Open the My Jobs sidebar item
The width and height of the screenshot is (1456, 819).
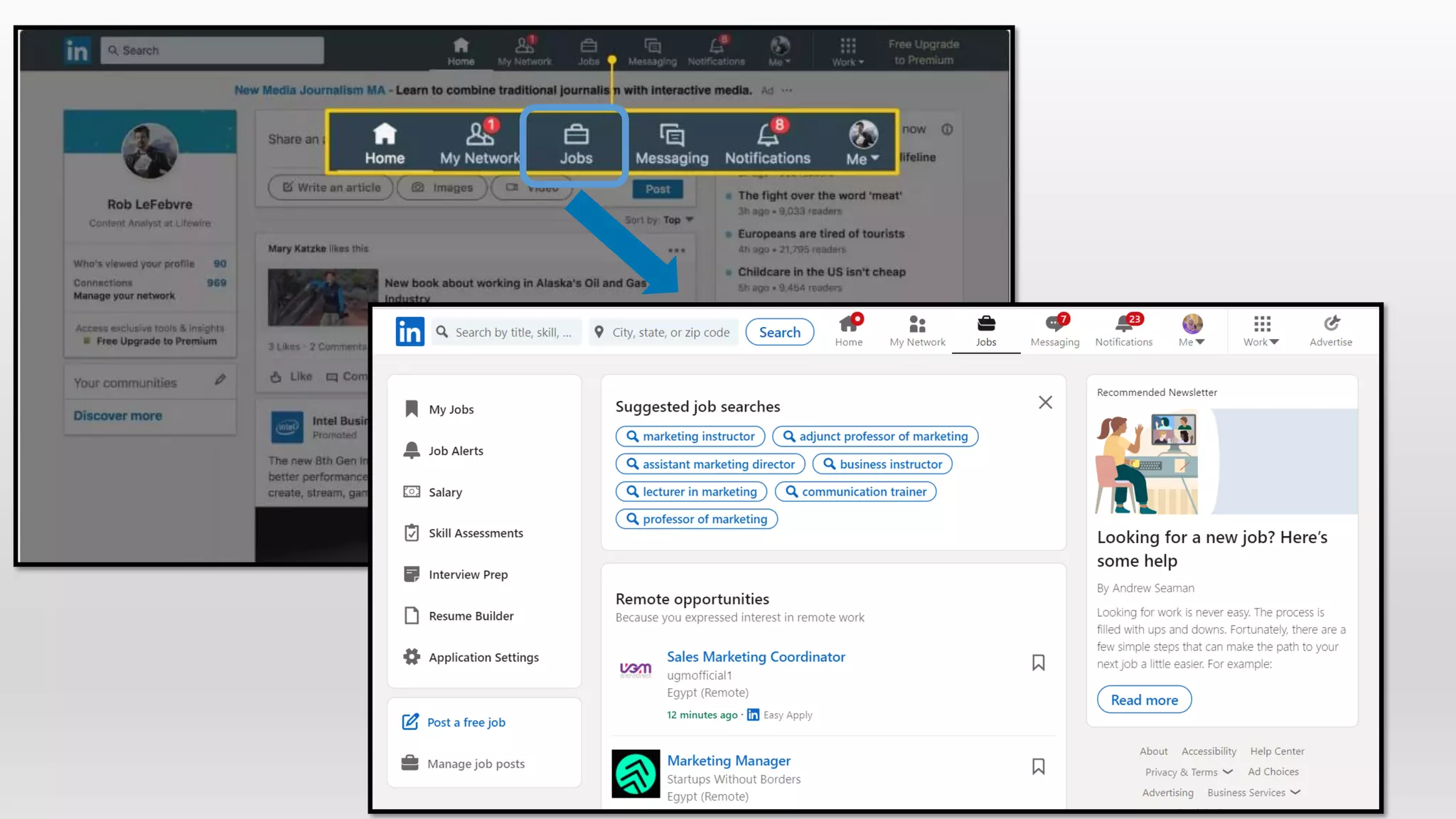point(451,409)
